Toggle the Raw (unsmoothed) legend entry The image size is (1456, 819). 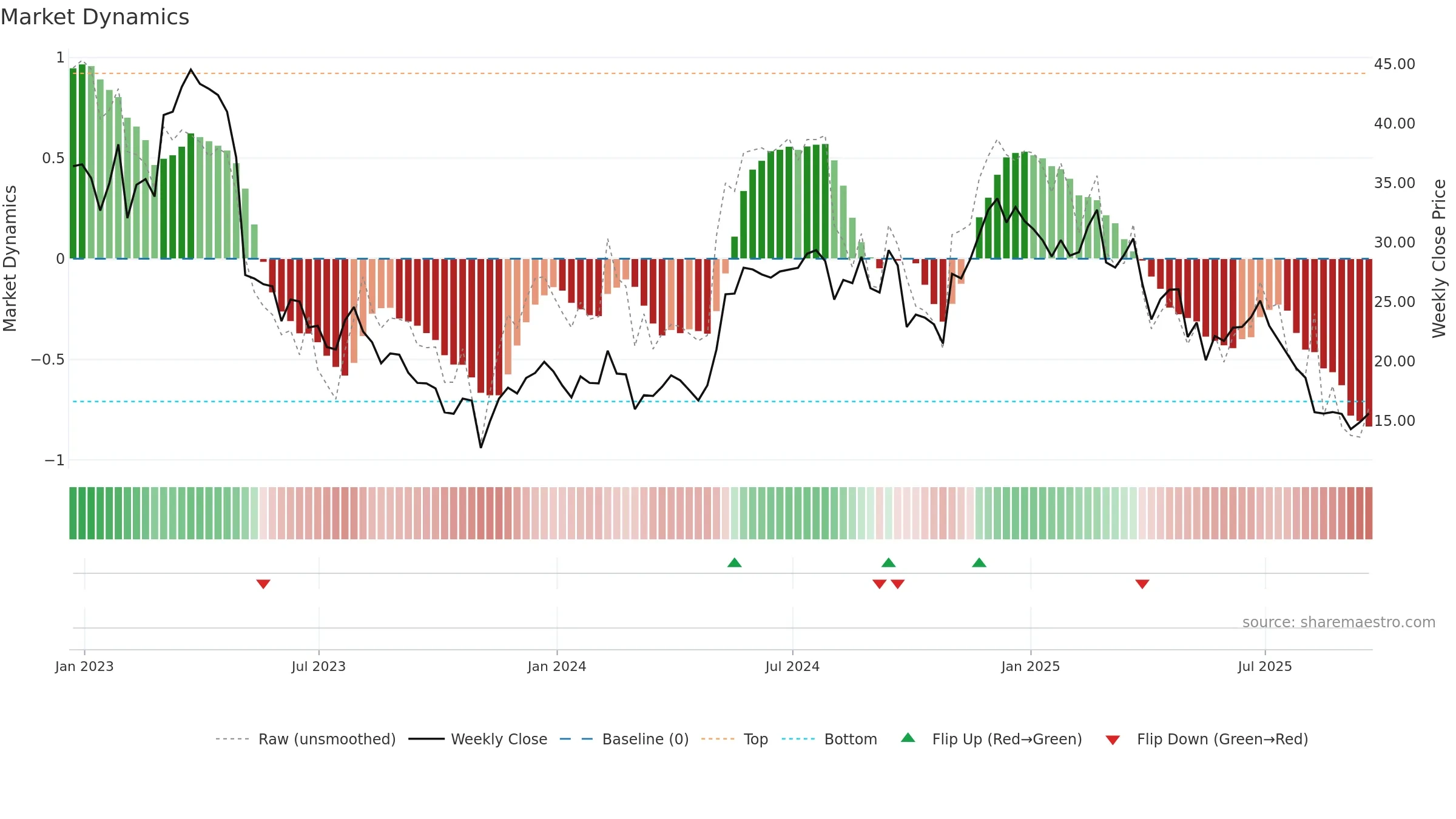pos(305,739)
